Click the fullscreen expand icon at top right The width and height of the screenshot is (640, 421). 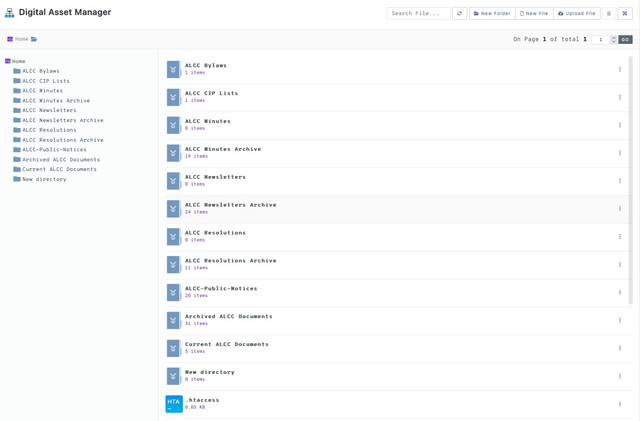point(625,13)
